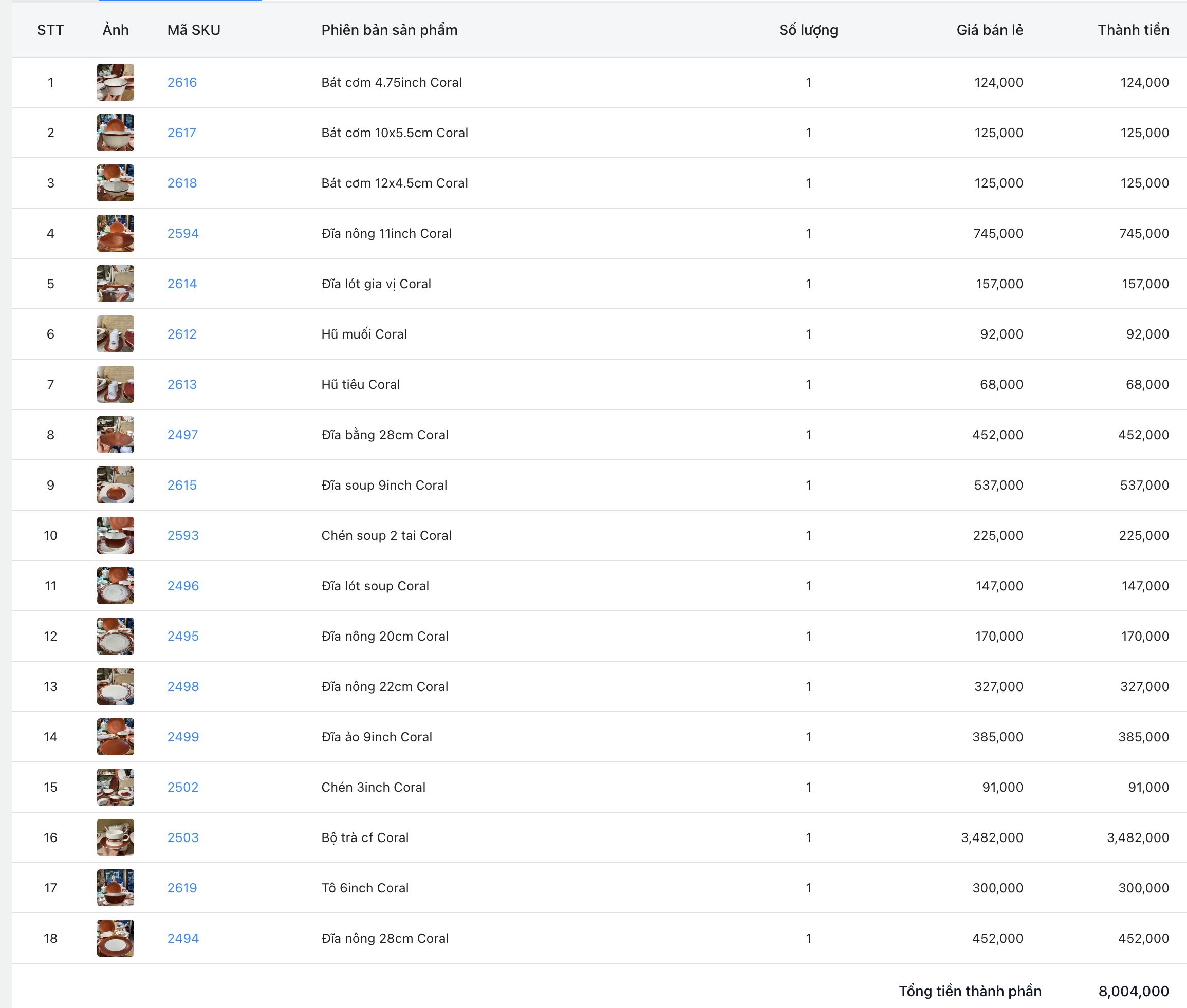Select Đĩa ảo 9inch Coral product name

click(x=376, y=737)
